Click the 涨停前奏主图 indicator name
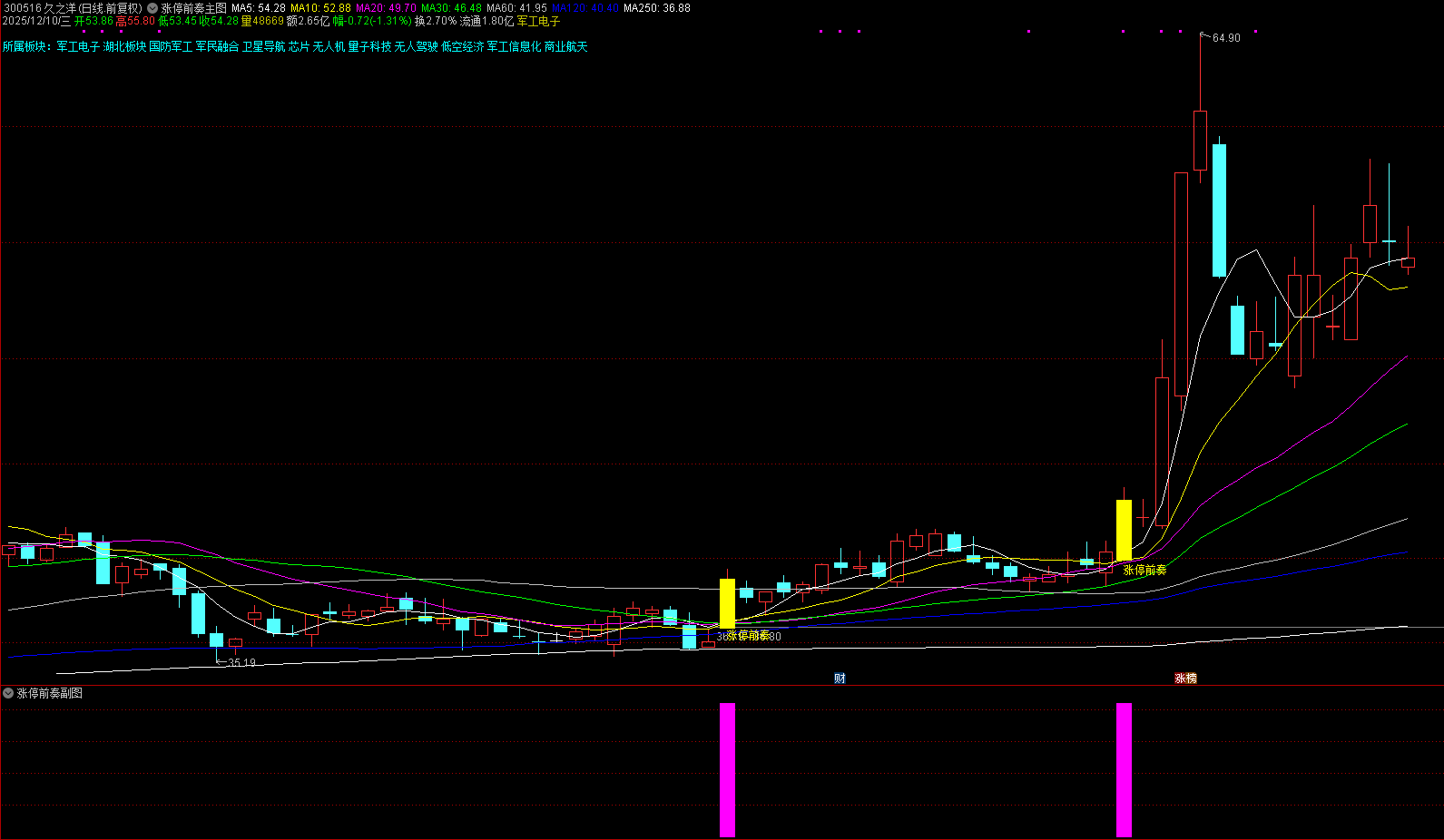The height and width of the screenshot is (840, 1444). (194, 8)
